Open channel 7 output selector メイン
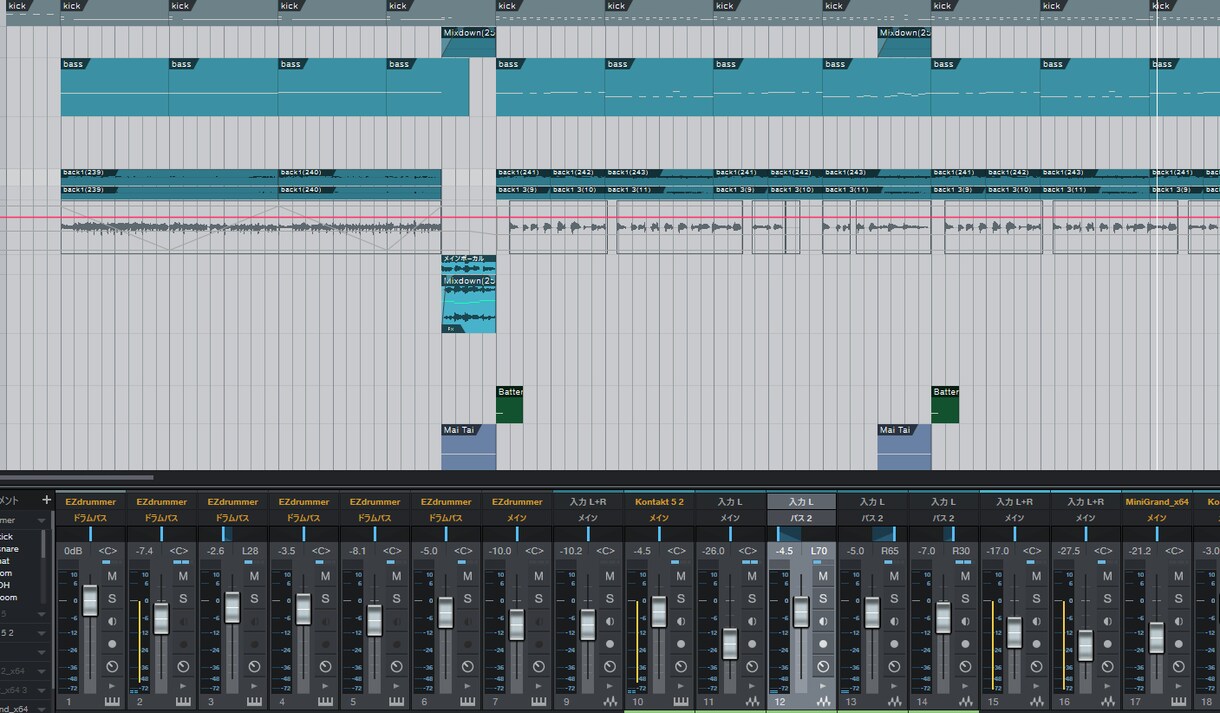 (517, 518)
